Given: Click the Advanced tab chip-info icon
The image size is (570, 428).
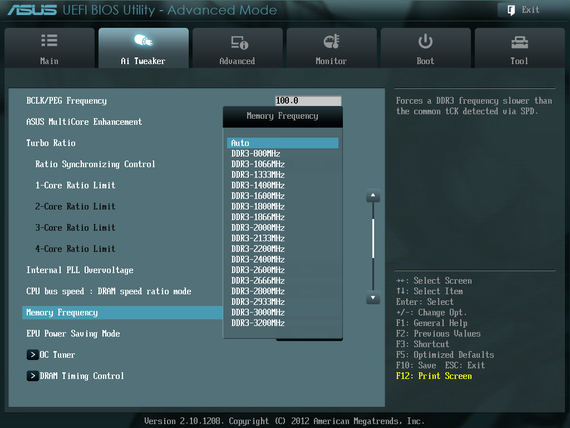Looking at the screenshot, I should (240, 42).
